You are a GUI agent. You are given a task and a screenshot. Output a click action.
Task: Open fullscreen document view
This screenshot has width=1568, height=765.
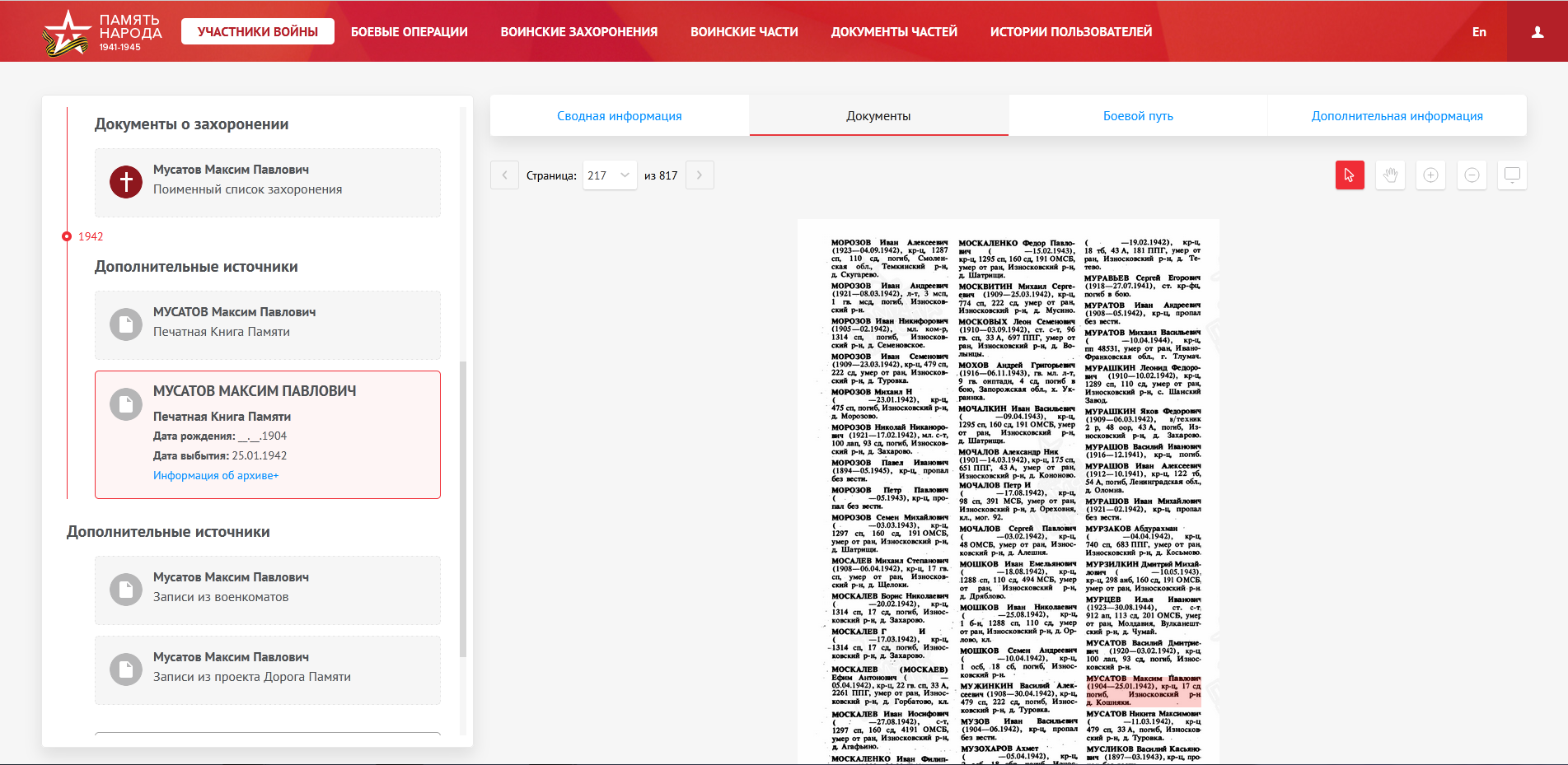1512,175
